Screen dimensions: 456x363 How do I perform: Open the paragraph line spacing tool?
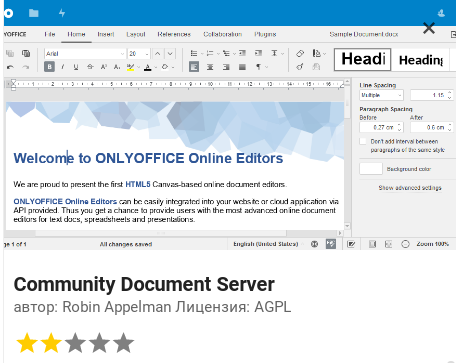(x=274, y=53)
